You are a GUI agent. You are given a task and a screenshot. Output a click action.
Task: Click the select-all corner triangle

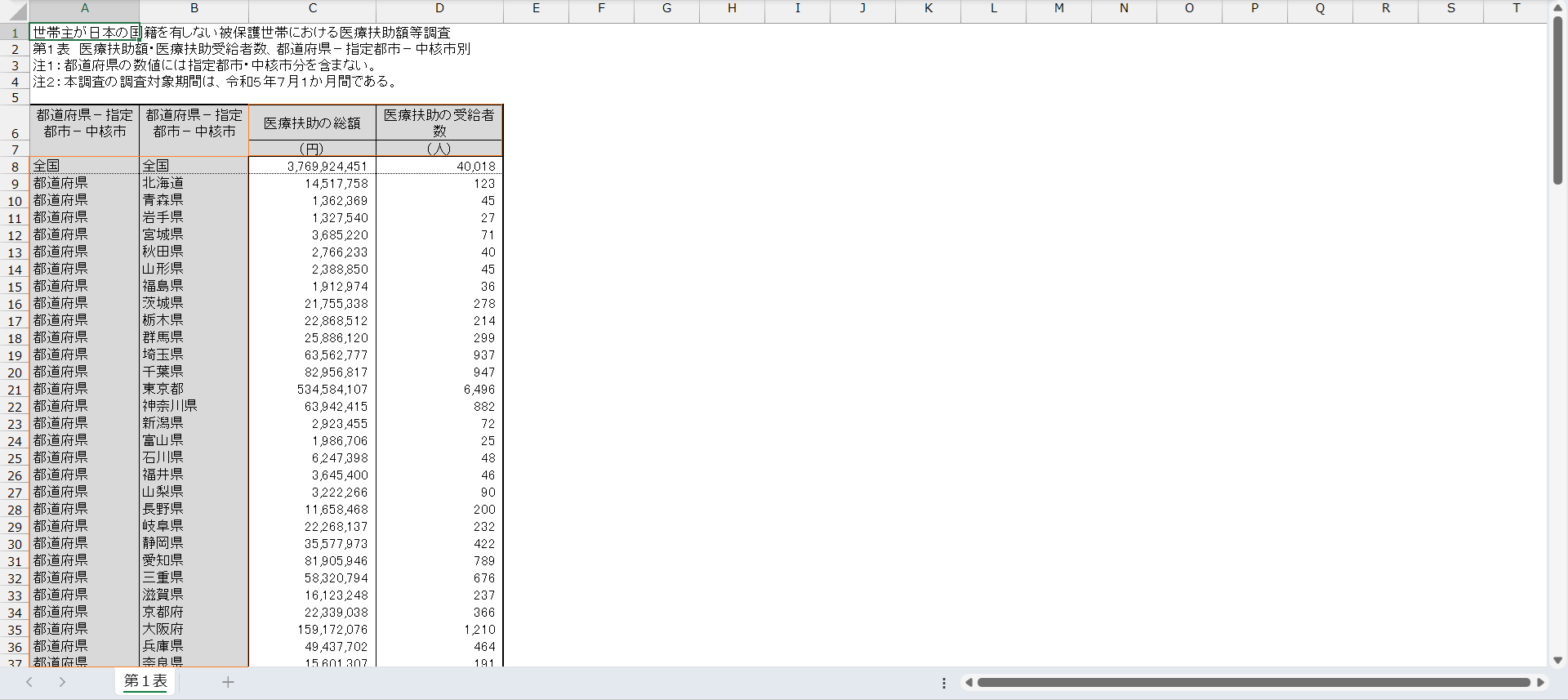click(x=15, y=10)
